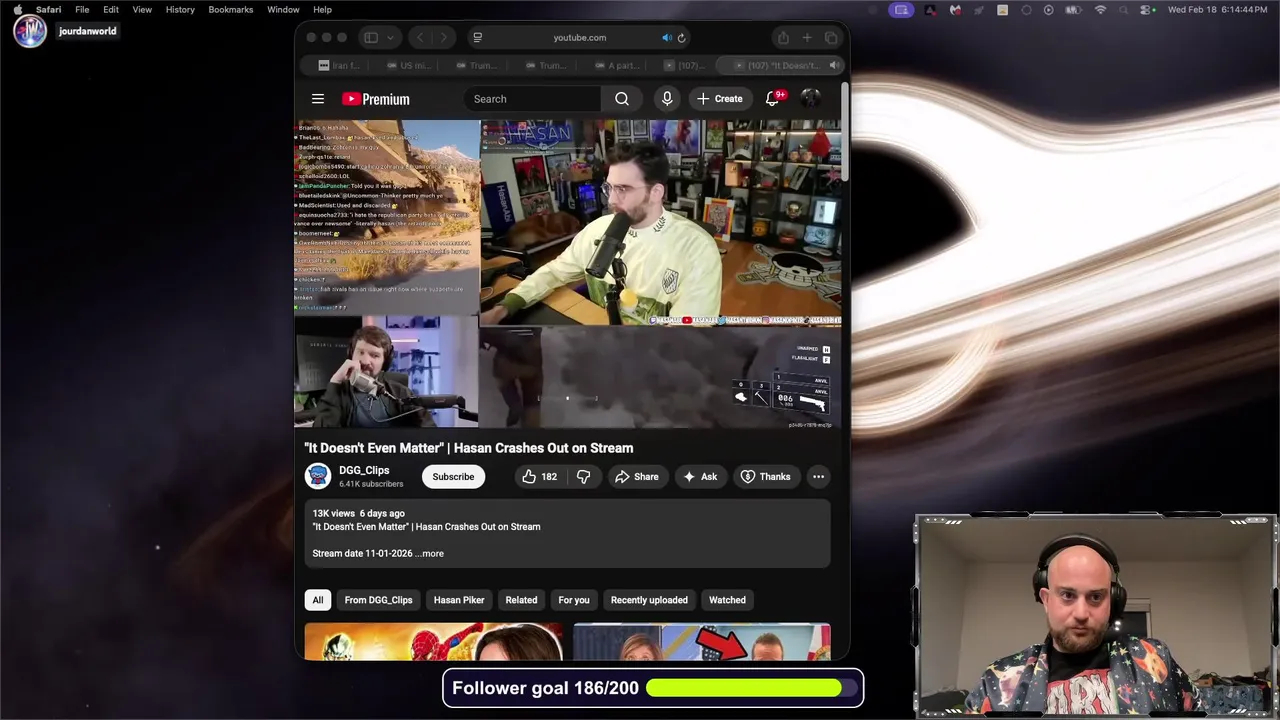The height and width of the screenshot is (720, 1280).
Task: Reload the page in Safari
Action: pyautogui.click(x=681, y=38)
